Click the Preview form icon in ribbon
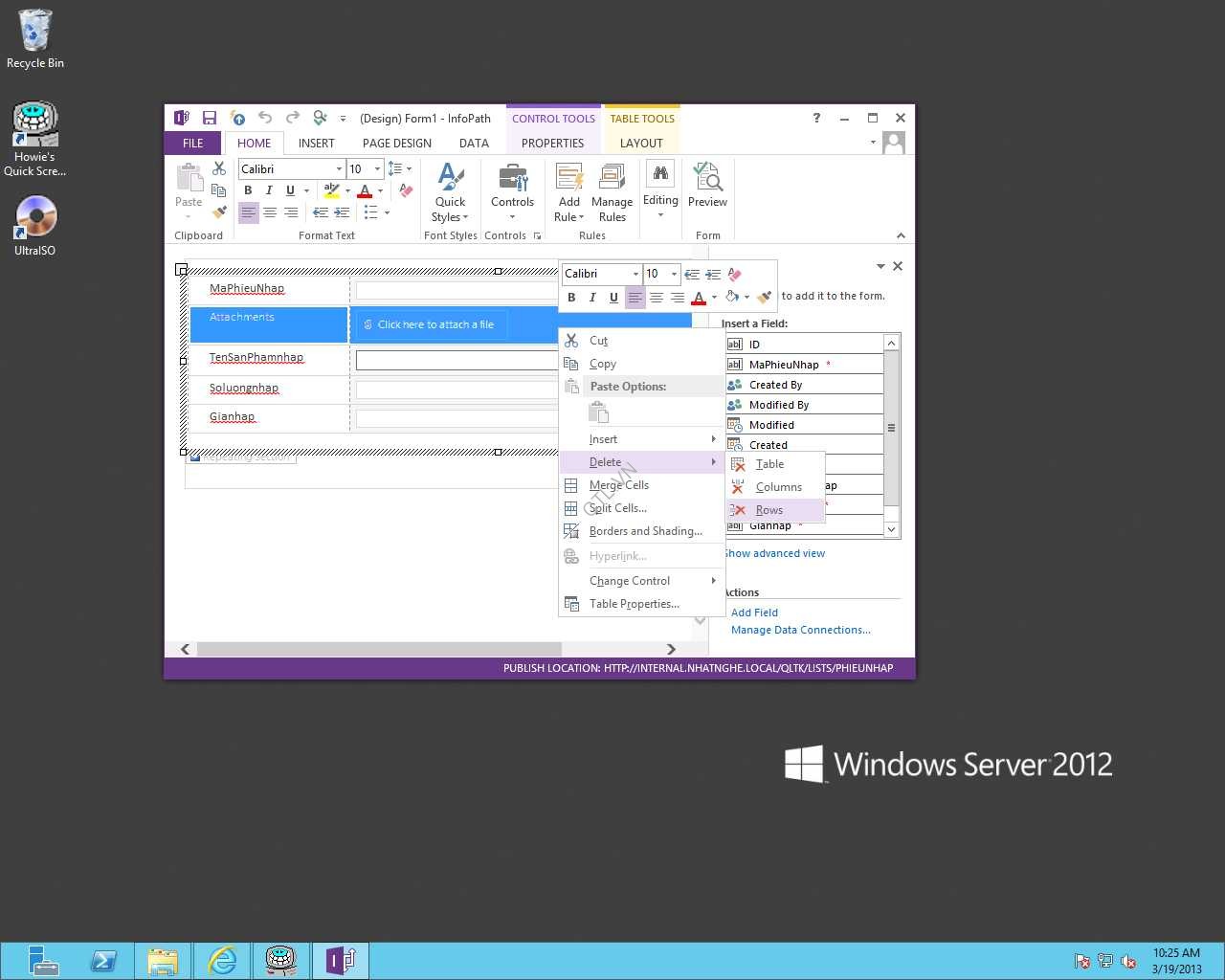The image size is (1225, 980). click(707, 186)
